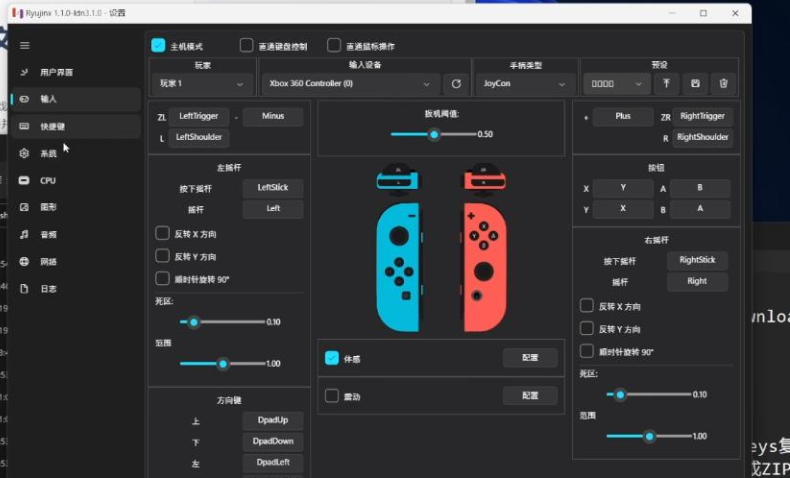790x478 pixels.
Task: Click the image icon beside 图形
Action: (24, 207)
